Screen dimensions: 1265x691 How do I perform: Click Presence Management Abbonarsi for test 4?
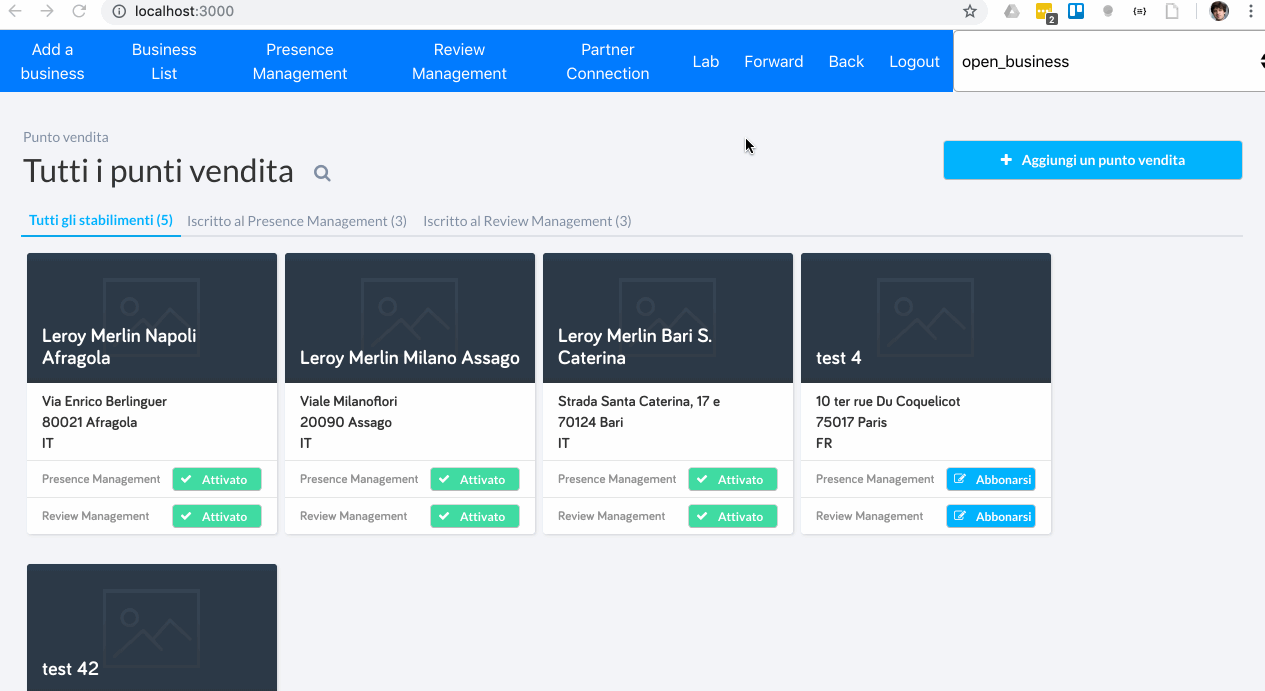(991, 479)
